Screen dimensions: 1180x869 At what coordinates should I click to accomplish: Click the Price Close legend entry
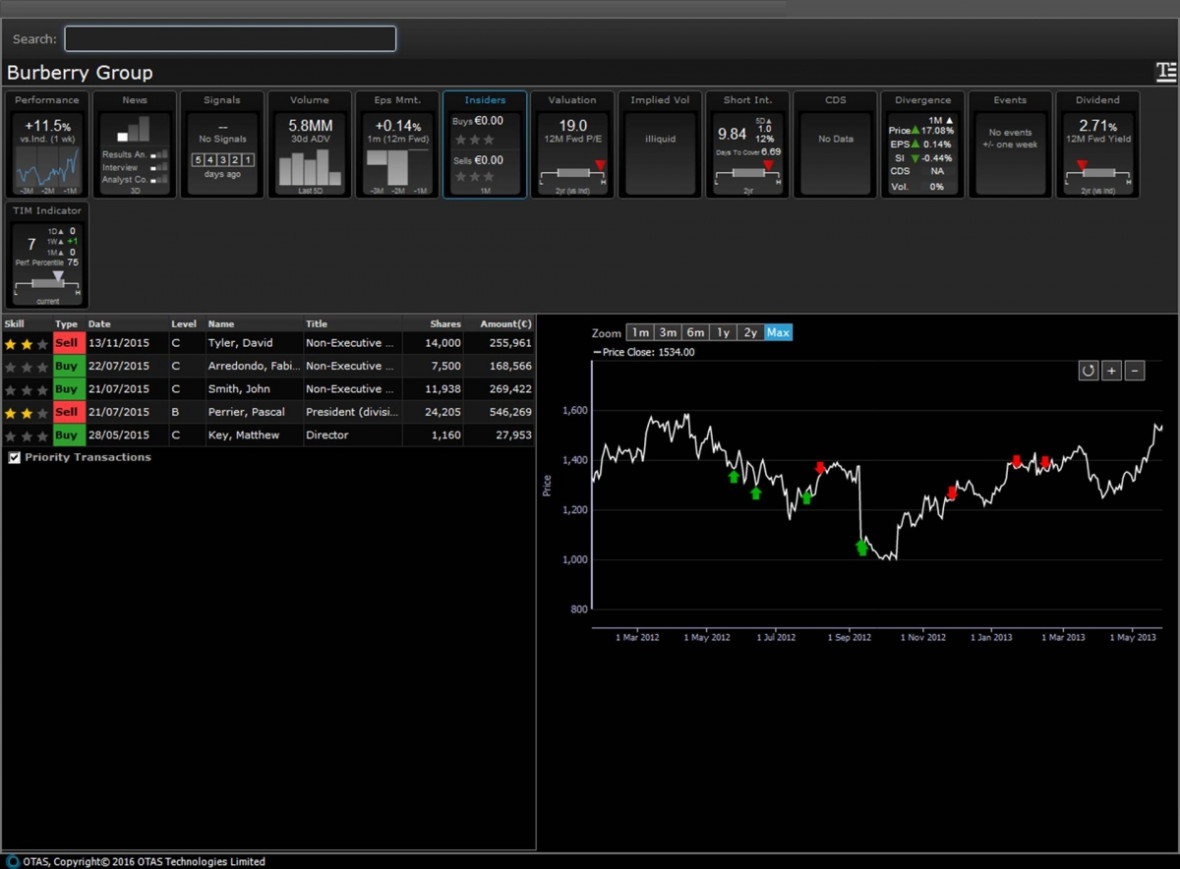pyautogui.click(x=644, y=352)
